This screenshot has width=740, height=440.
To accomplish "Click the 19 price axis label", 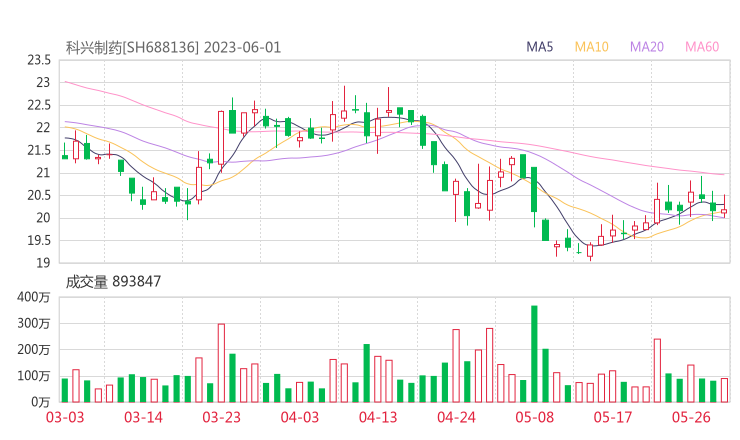I will [43, 263].
